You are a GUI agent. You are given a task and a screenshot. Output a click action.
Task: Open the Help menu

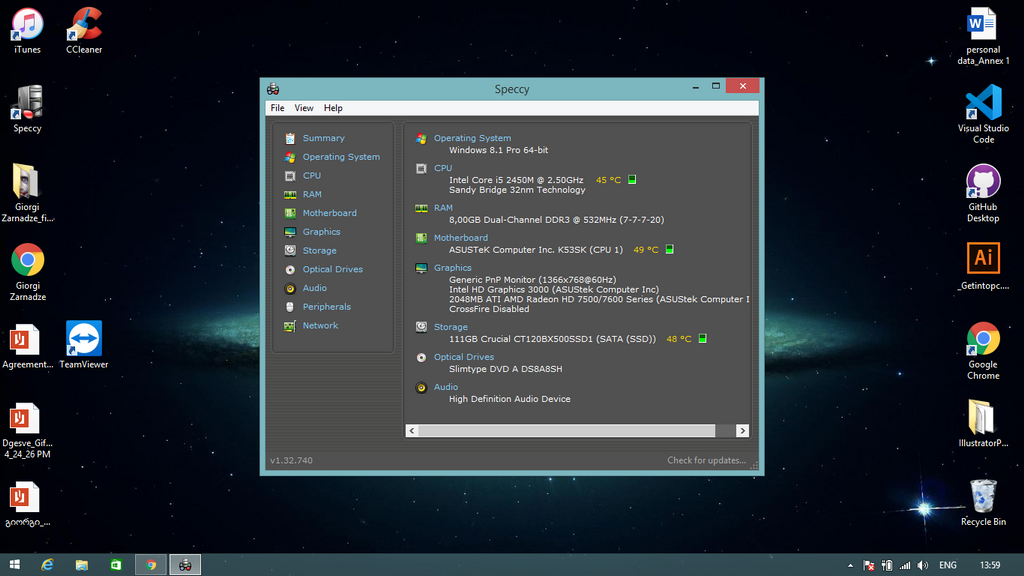pyautogui.click(x=333, y=108)
